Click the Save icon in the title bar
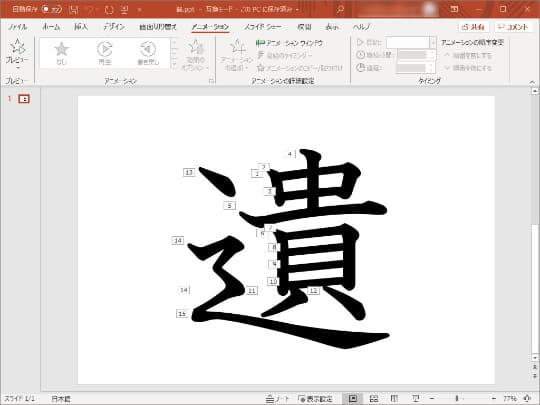 click(74, 10)
